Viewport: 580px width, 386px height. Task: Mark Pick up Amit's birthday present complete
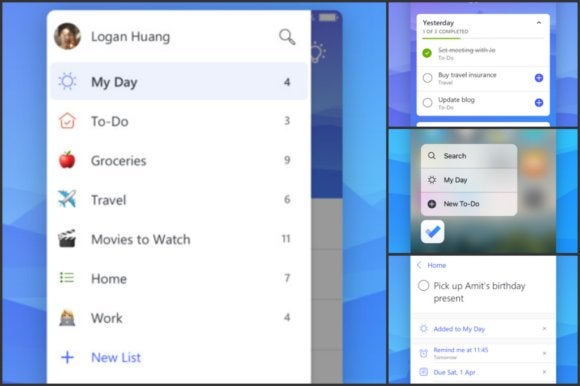click(x=424, y=286)
